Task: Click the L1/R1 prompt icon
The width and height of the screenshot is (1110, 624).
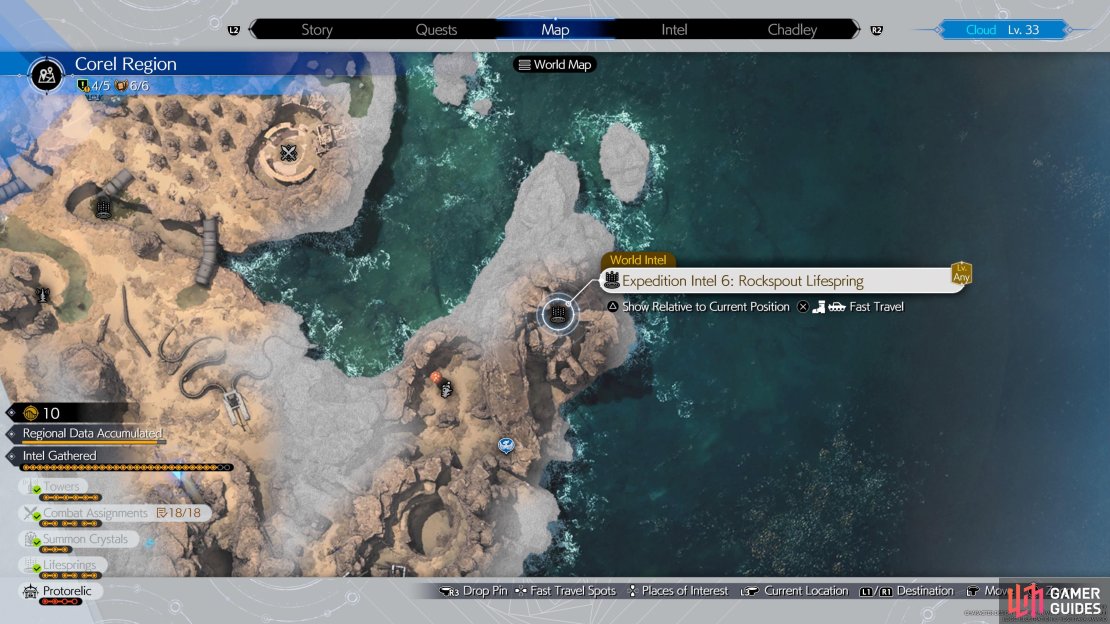Action: pyautogui.click(x=876, y=591)
